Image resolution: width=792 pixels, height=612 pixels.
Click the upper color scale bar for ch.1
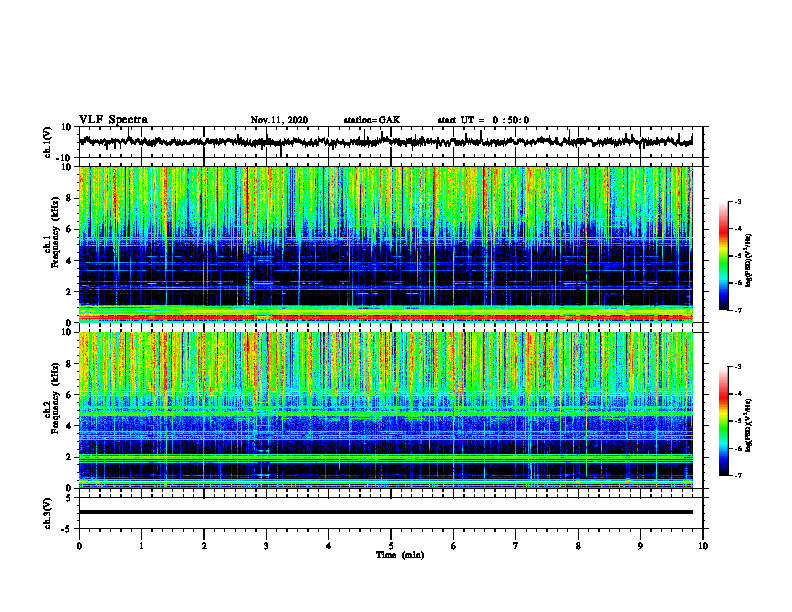tap(723, 256)
